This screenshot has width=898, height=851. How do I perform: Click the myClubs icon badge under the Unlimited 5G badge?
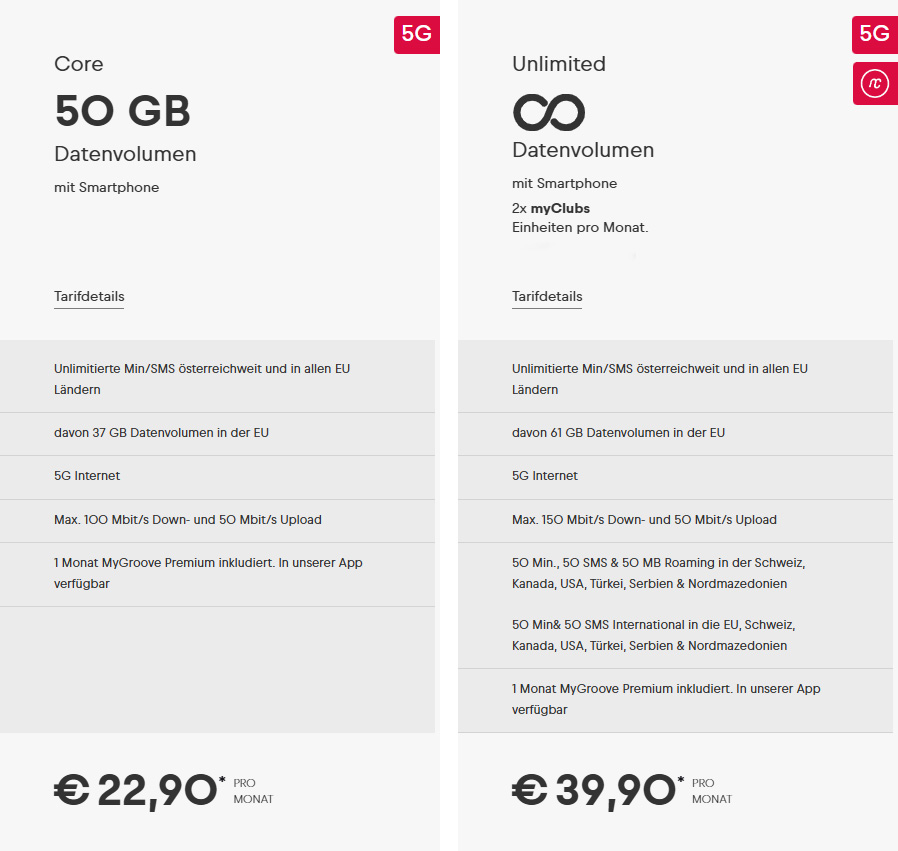coord(874,83)
